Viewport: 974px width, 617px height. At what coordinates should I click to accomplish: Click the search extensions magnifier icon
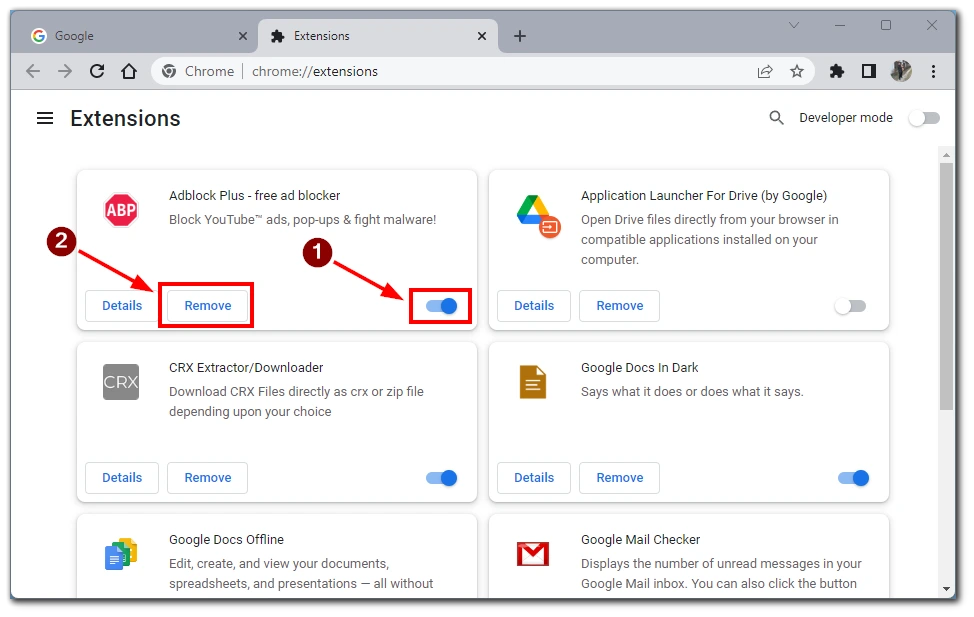coord(776,117)
